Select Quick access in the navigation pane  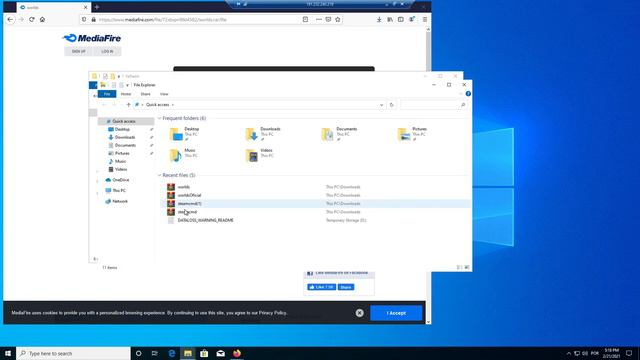124,121
